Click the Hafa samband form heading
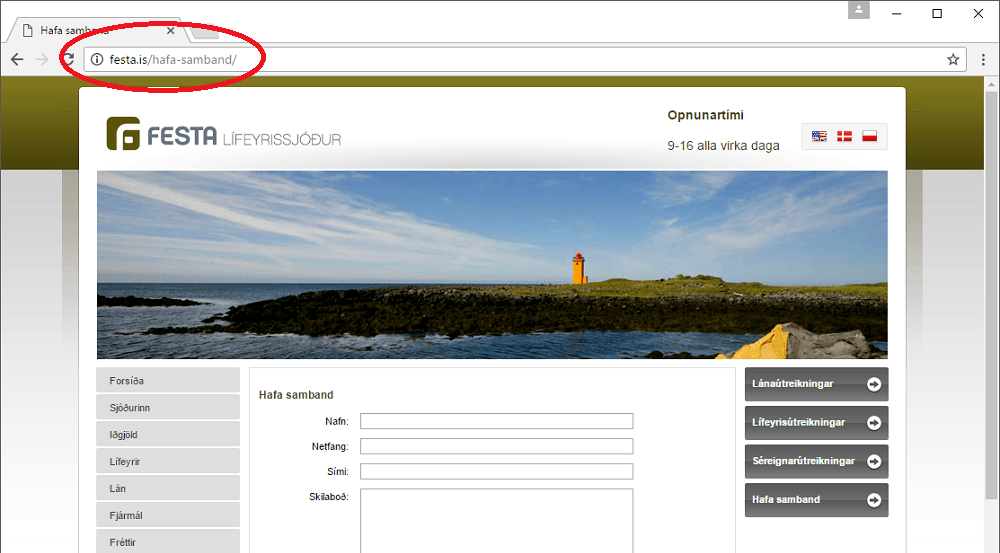 (x=296, y=395)
